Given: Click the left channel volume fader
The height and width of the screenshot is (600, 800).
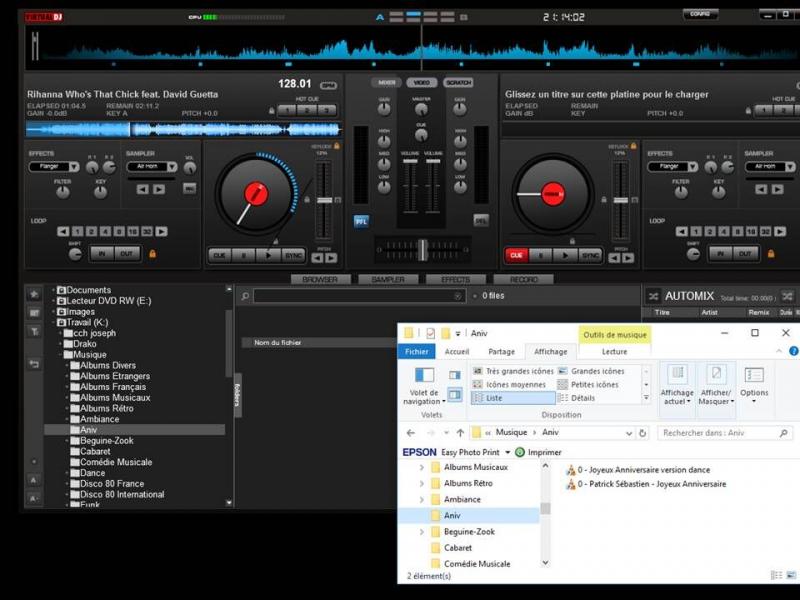Looking at the screenshot, I should [x=410, y=161].
